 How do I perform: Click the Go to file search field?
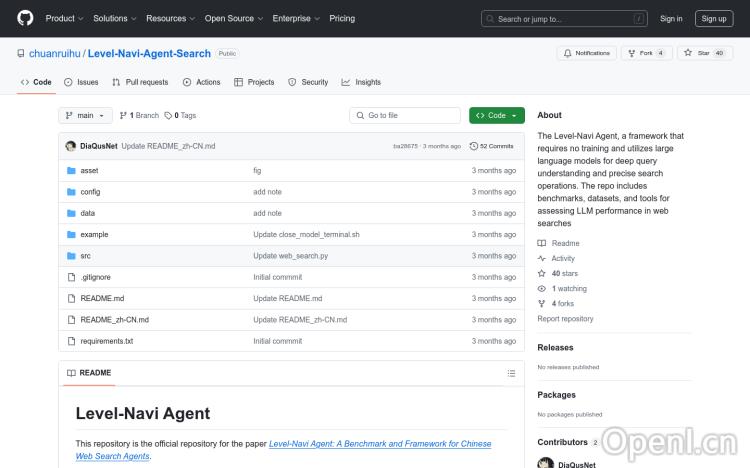pyautogui.click(x=405, y=116)
